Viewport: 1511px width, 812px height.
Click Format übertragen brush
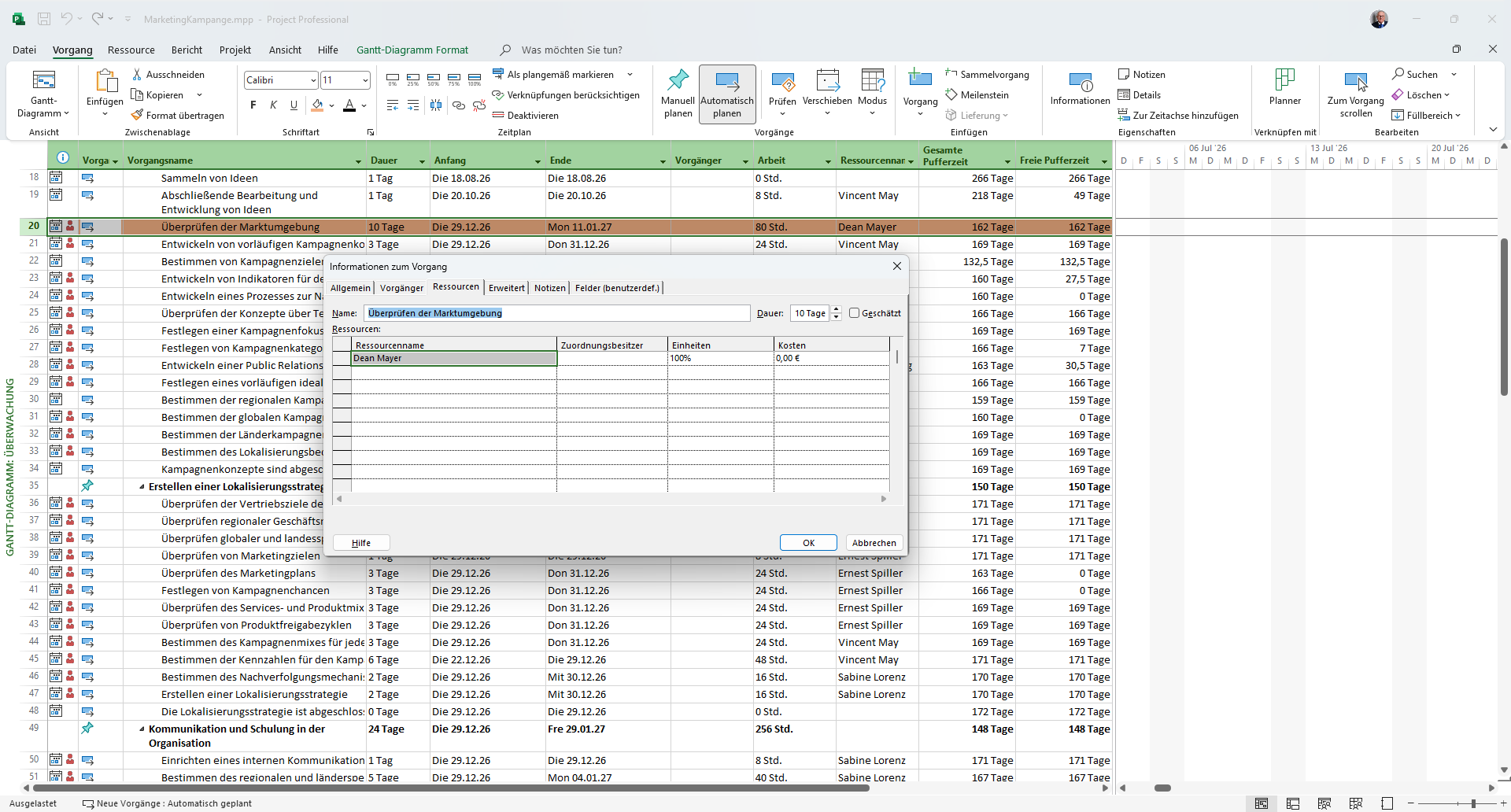[137, 115]
